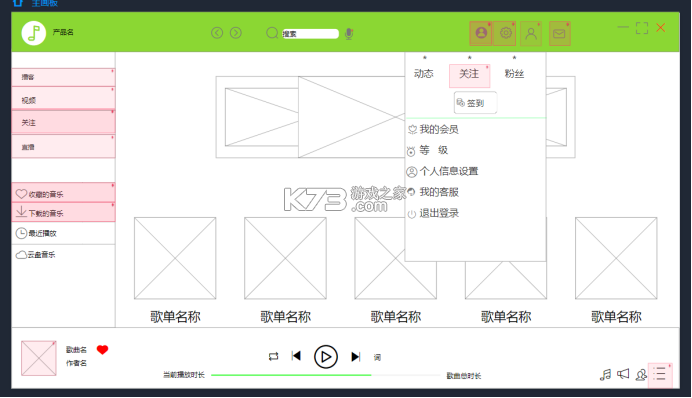
Task: Click the 歌曲名 song title text
Action: (76, 350)
